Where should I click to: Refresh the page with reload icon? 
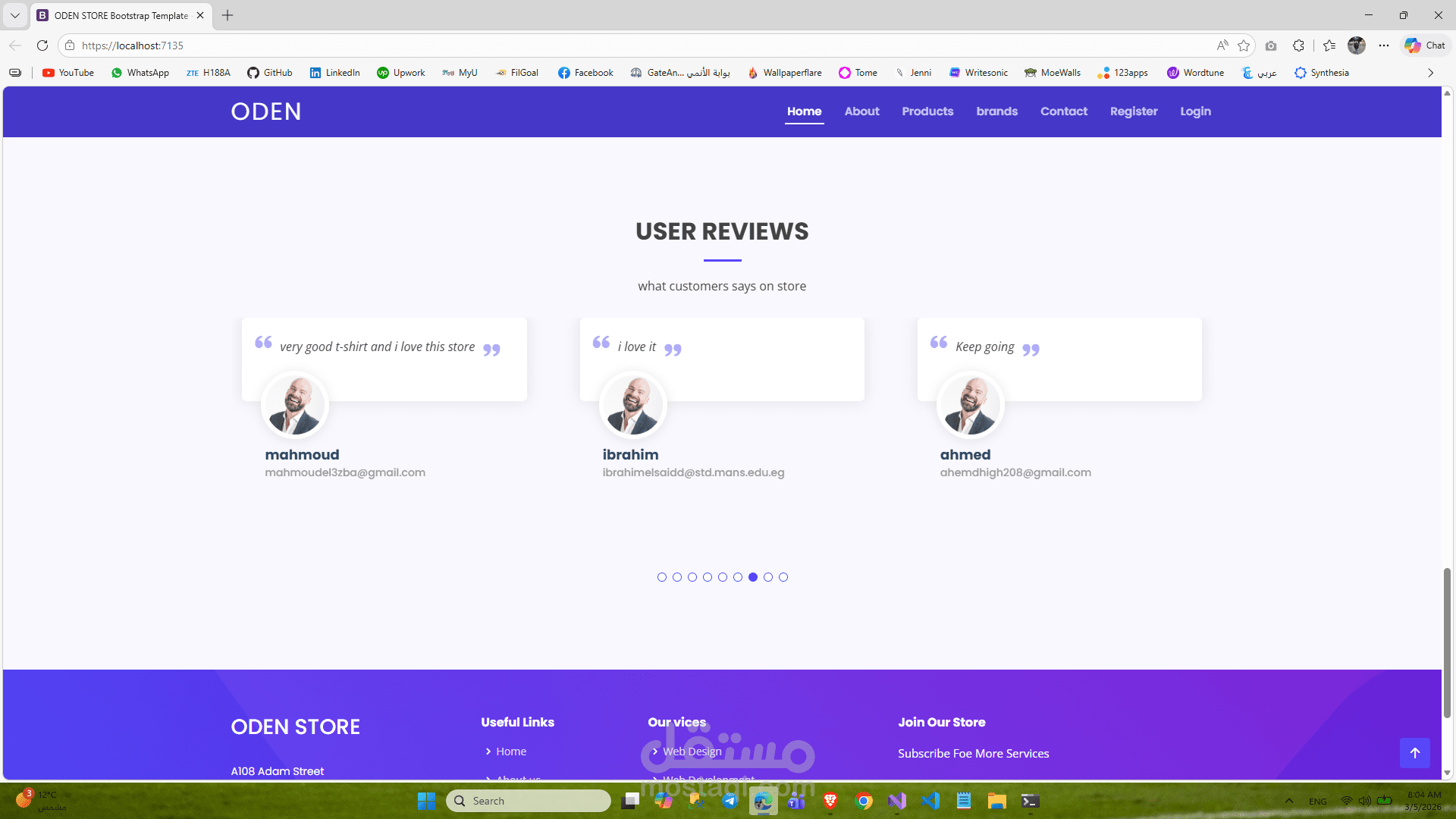click(42, 45)
